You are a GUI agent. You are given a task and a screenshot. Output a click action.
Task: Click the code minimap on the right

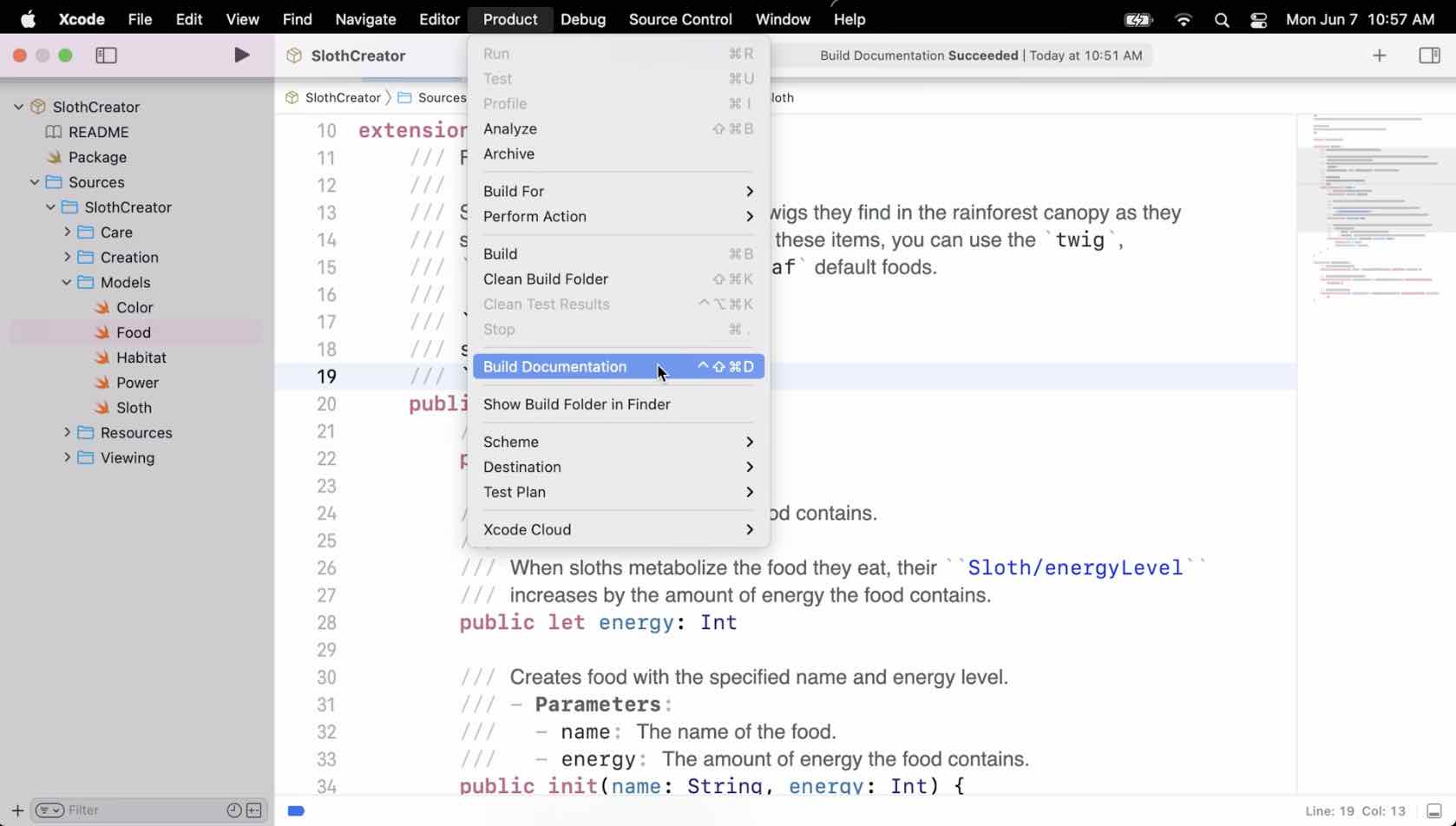coord(1376,208)
